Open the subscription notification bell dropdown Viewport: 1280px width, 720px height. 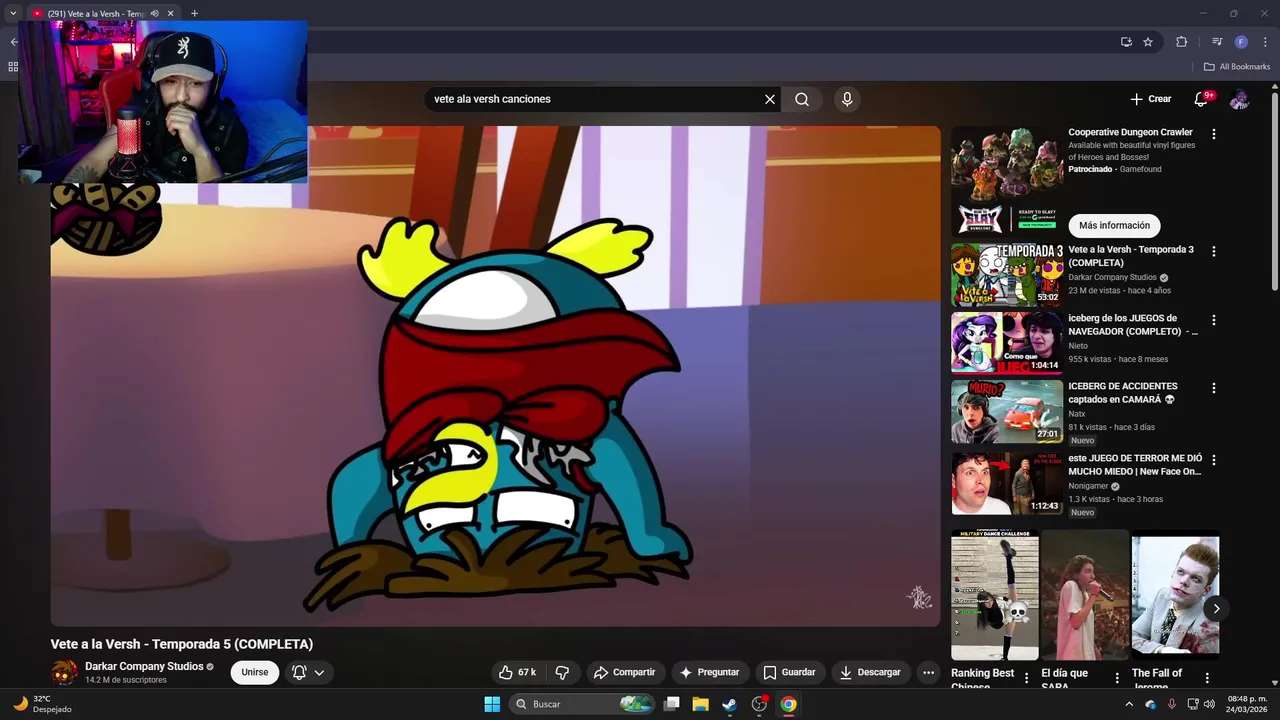point(308,672)
